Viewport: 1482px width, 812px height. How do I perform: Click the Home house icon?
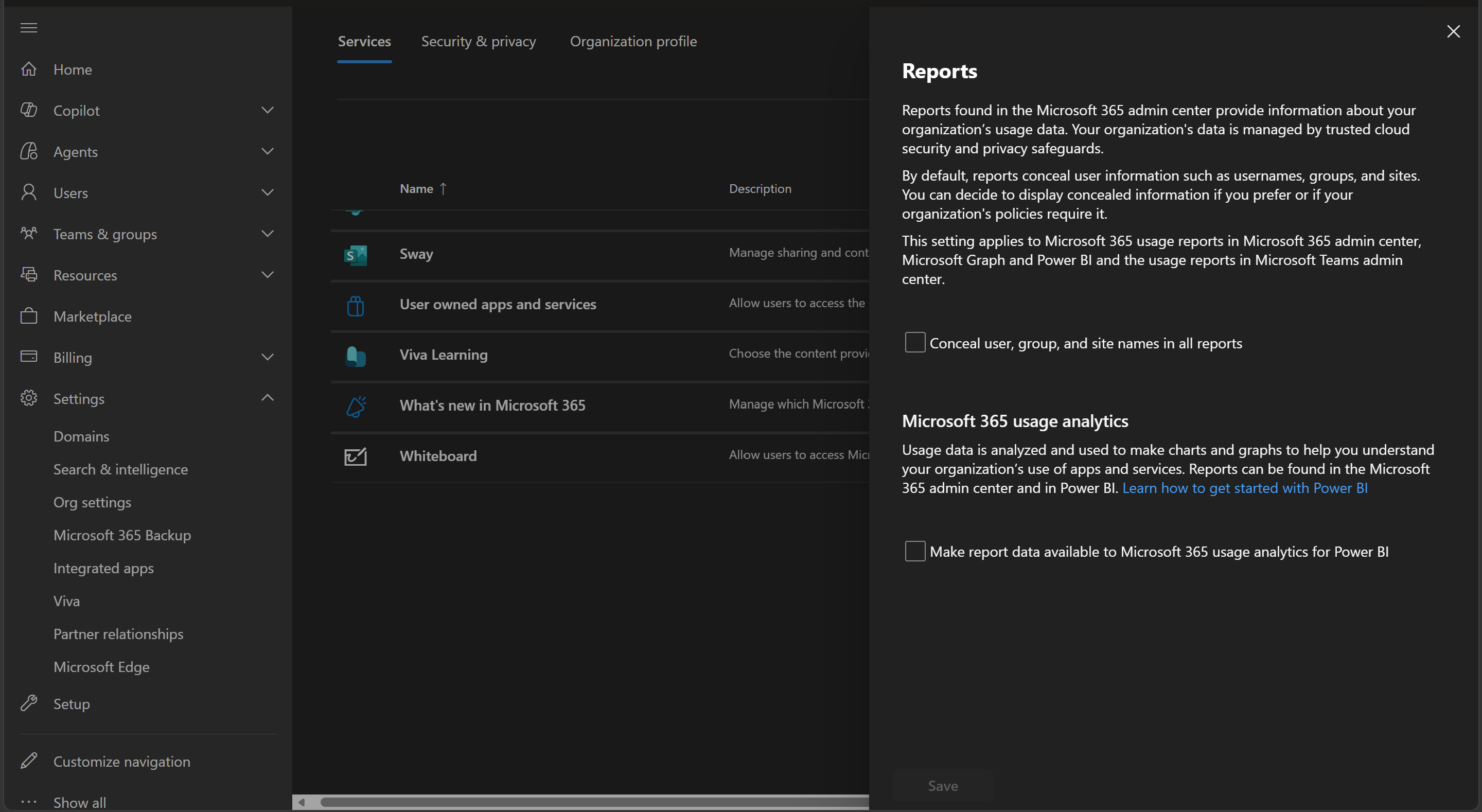(x=29, y=69)
